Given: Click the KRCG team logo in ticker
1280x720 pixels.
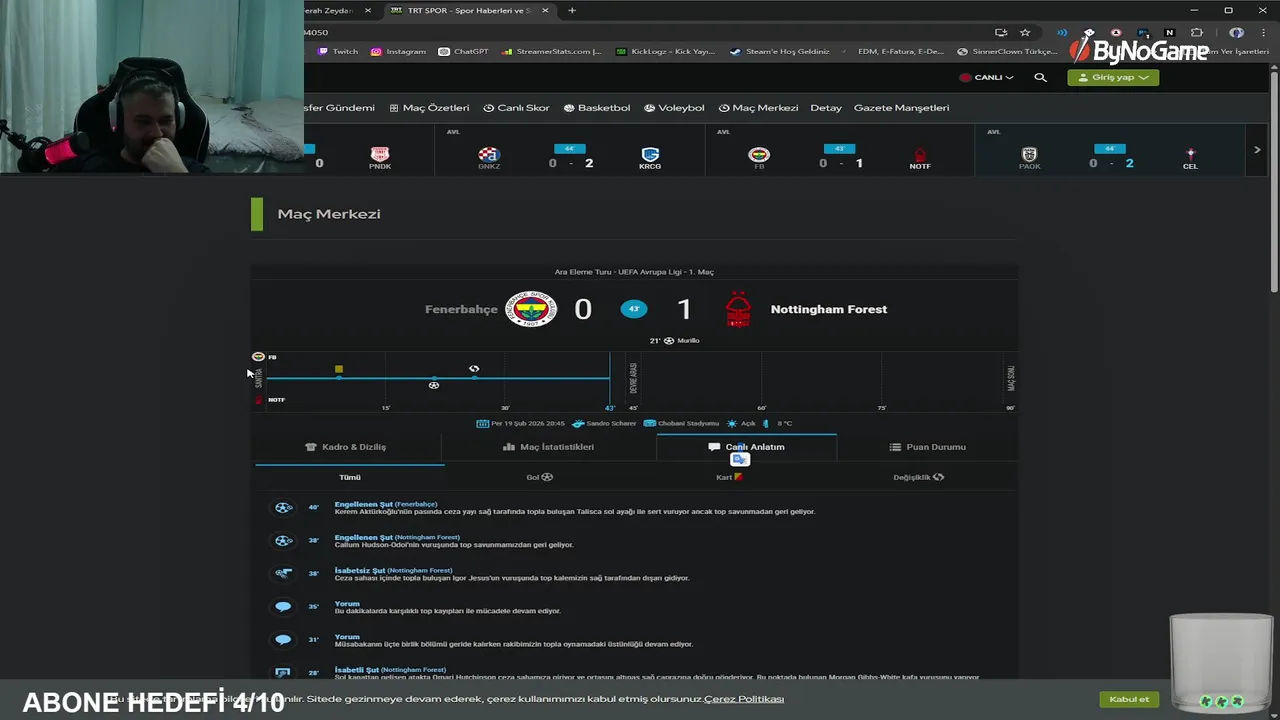Looking at the screenshot, I should tap(650, 154).
